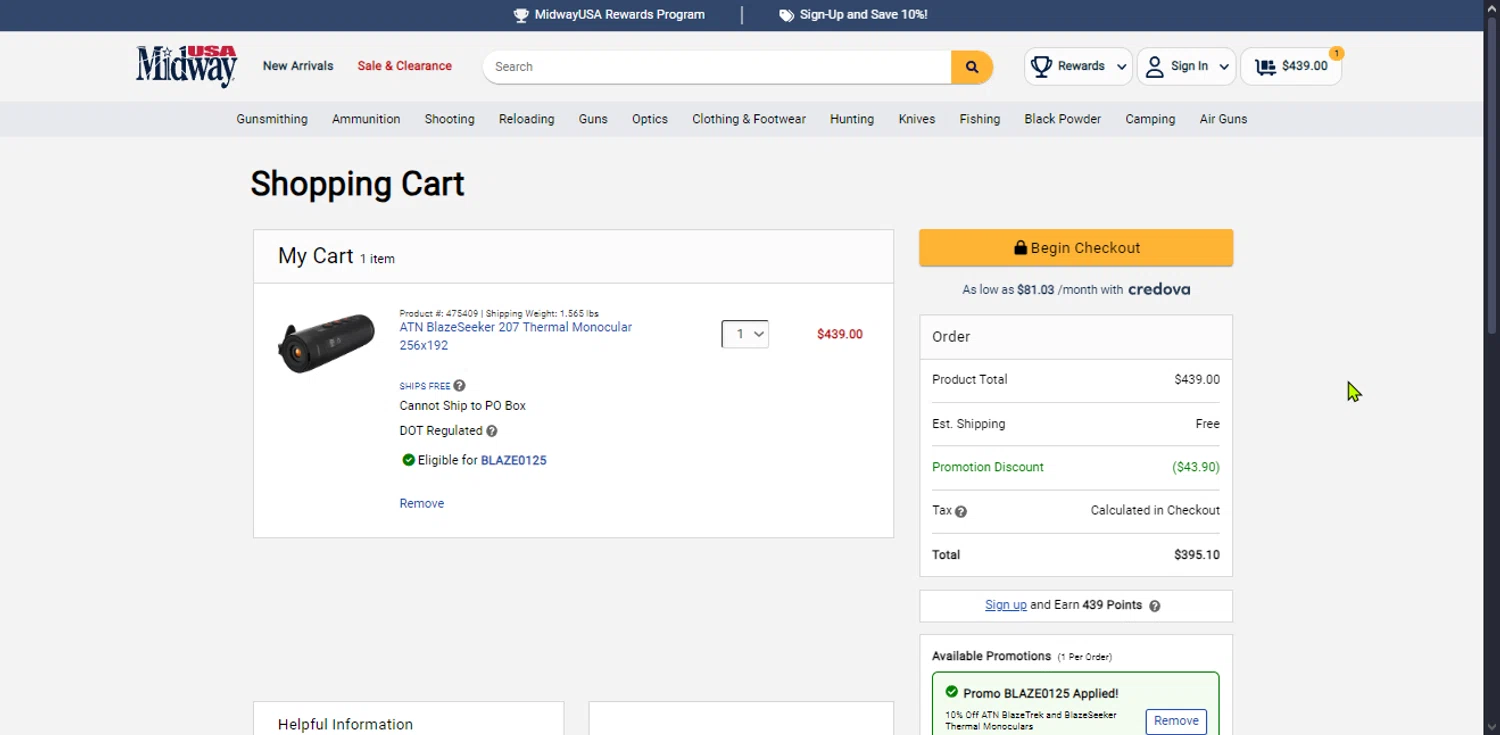Click the Tax info question mark icon
Screen dimensions: 1500x735
(961, 511)
